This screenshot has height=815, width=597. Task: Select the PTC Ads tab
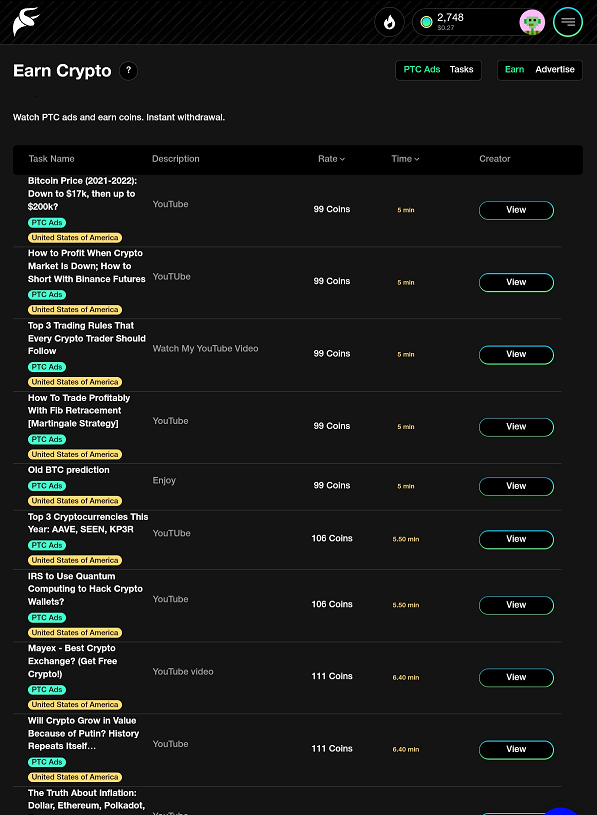tap(422, 70)
